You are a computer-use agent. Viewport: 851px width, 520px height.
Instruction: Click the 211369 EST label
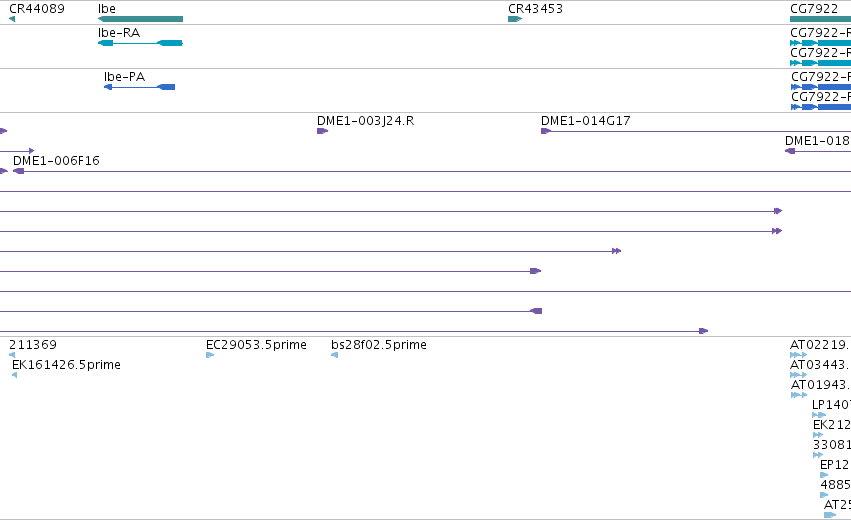pos(33,345)
